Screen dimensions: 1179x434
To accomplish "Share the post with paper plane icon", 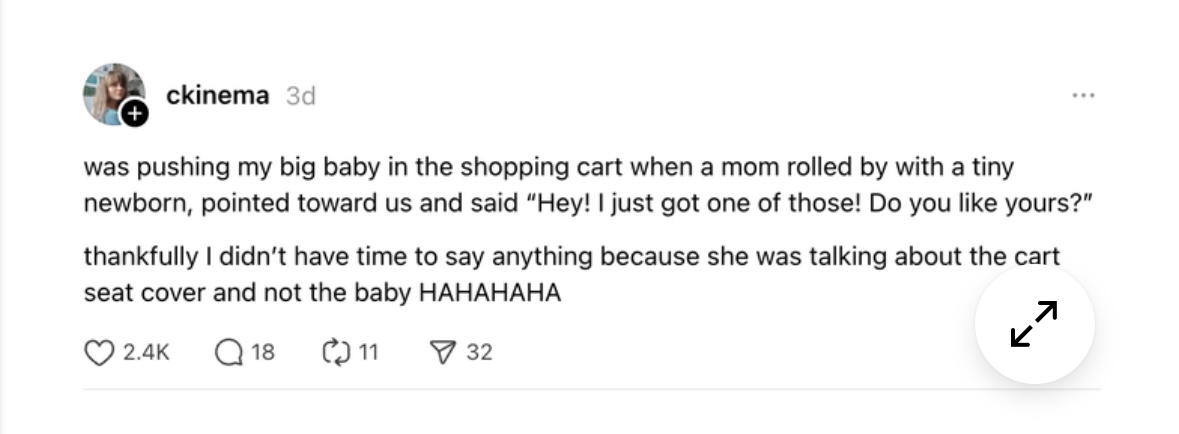I will tap(441, 352).
